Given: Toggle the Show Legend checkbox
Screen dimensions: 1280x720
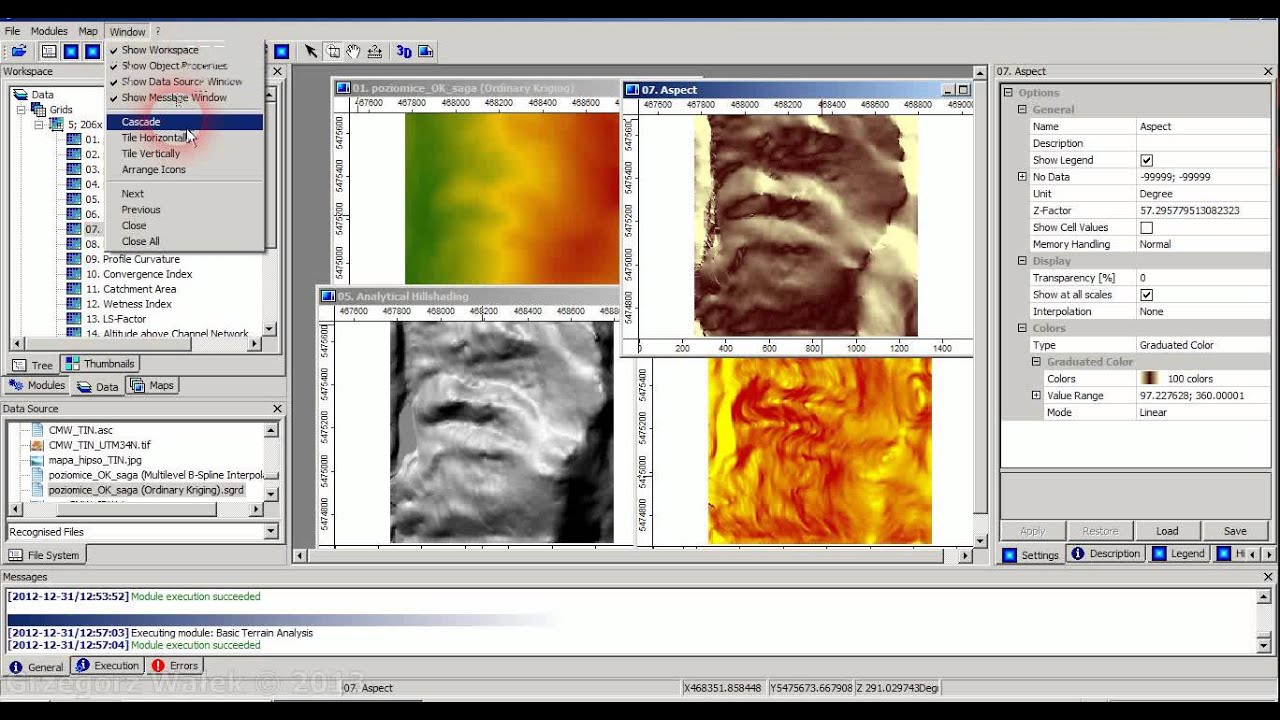Looking at the screenshot, I should [1146, 160].
